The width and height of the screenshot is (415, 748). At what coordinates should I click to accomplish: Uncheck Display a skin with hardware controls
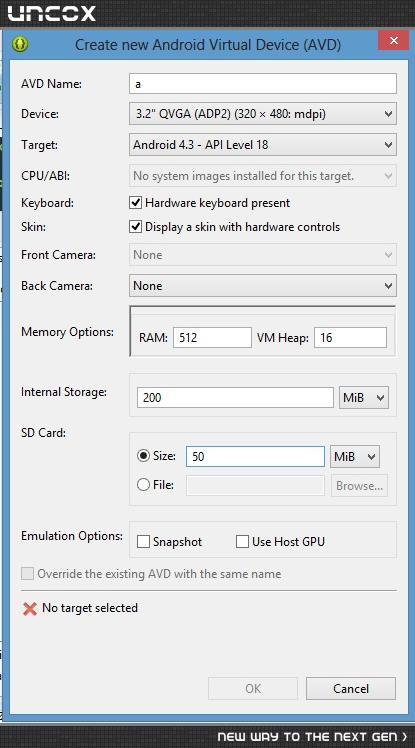[x=135, y=227]
